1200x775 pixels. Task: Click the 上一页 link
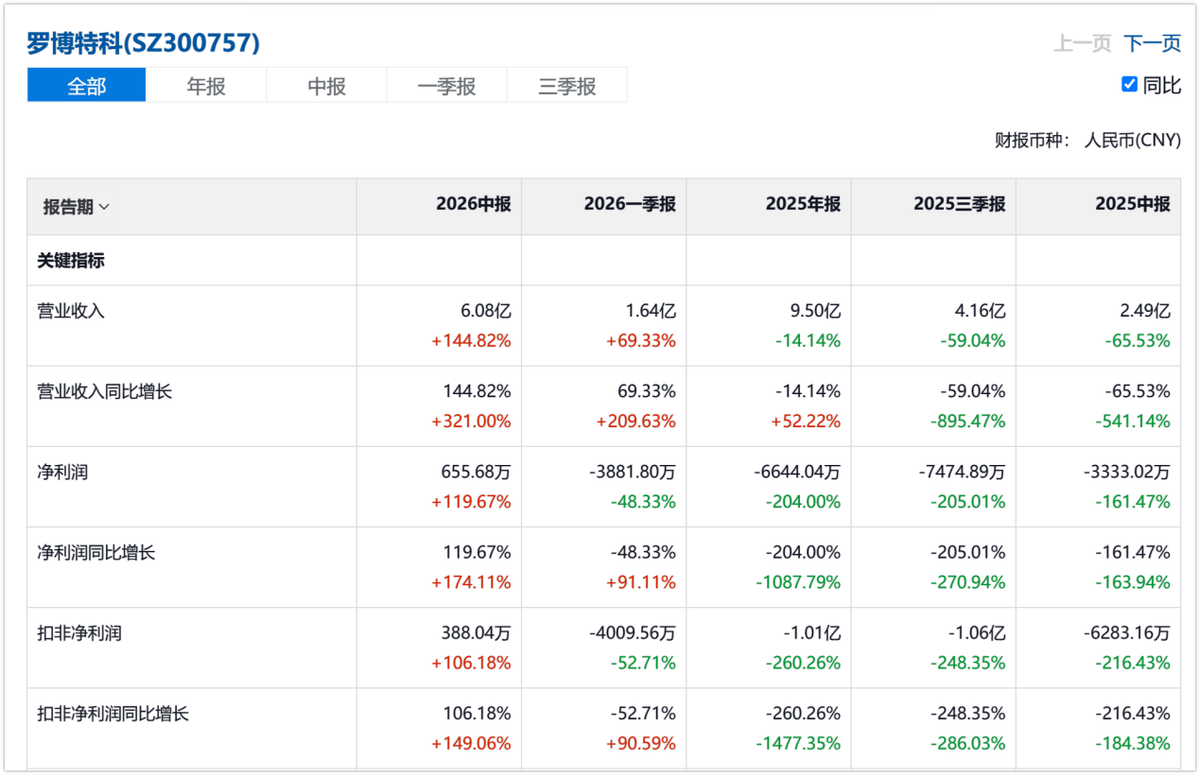pos(1082,43)
